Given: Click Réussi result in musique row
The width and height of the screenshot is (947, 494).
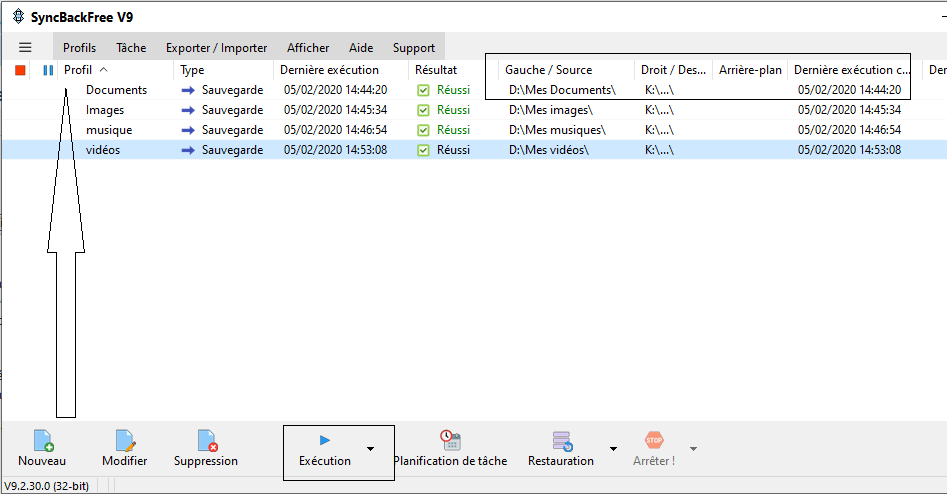Looking at the screenshot, I should coord(454,130).
